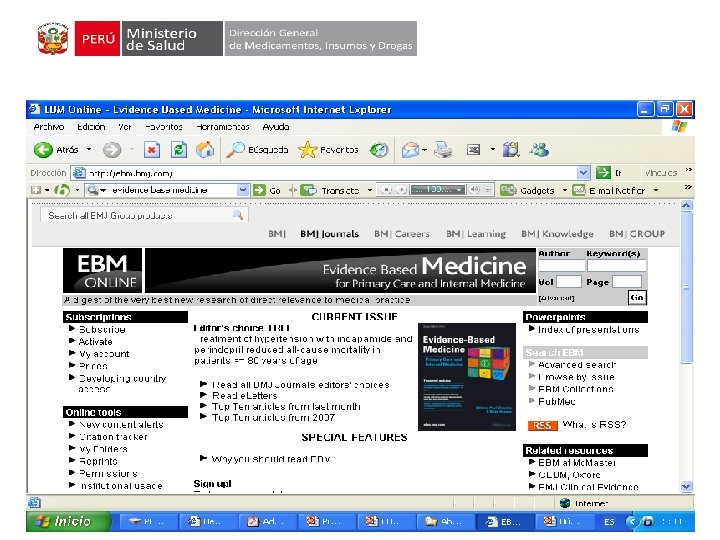Open the mail icon dropdown arrow
720x540 pixels.
pos(425,150)
